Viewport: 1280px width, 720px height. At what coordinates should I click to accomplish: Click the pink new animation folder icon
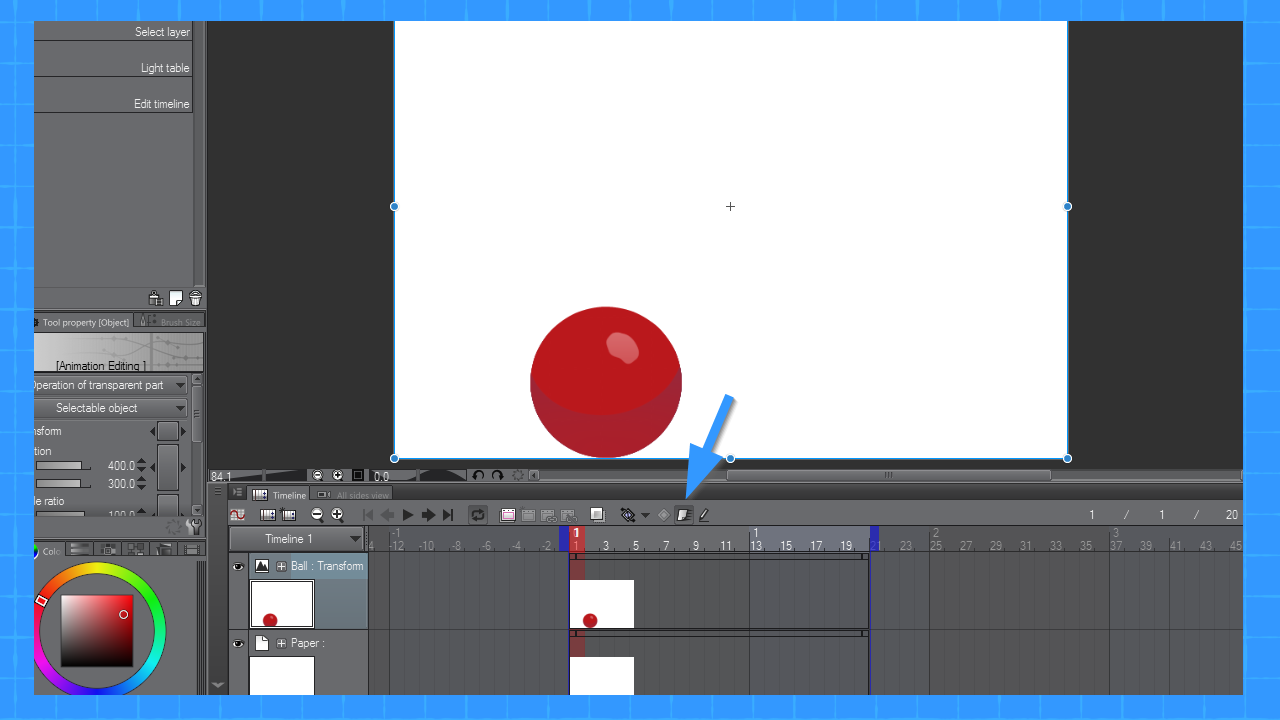tap(508, 515)
